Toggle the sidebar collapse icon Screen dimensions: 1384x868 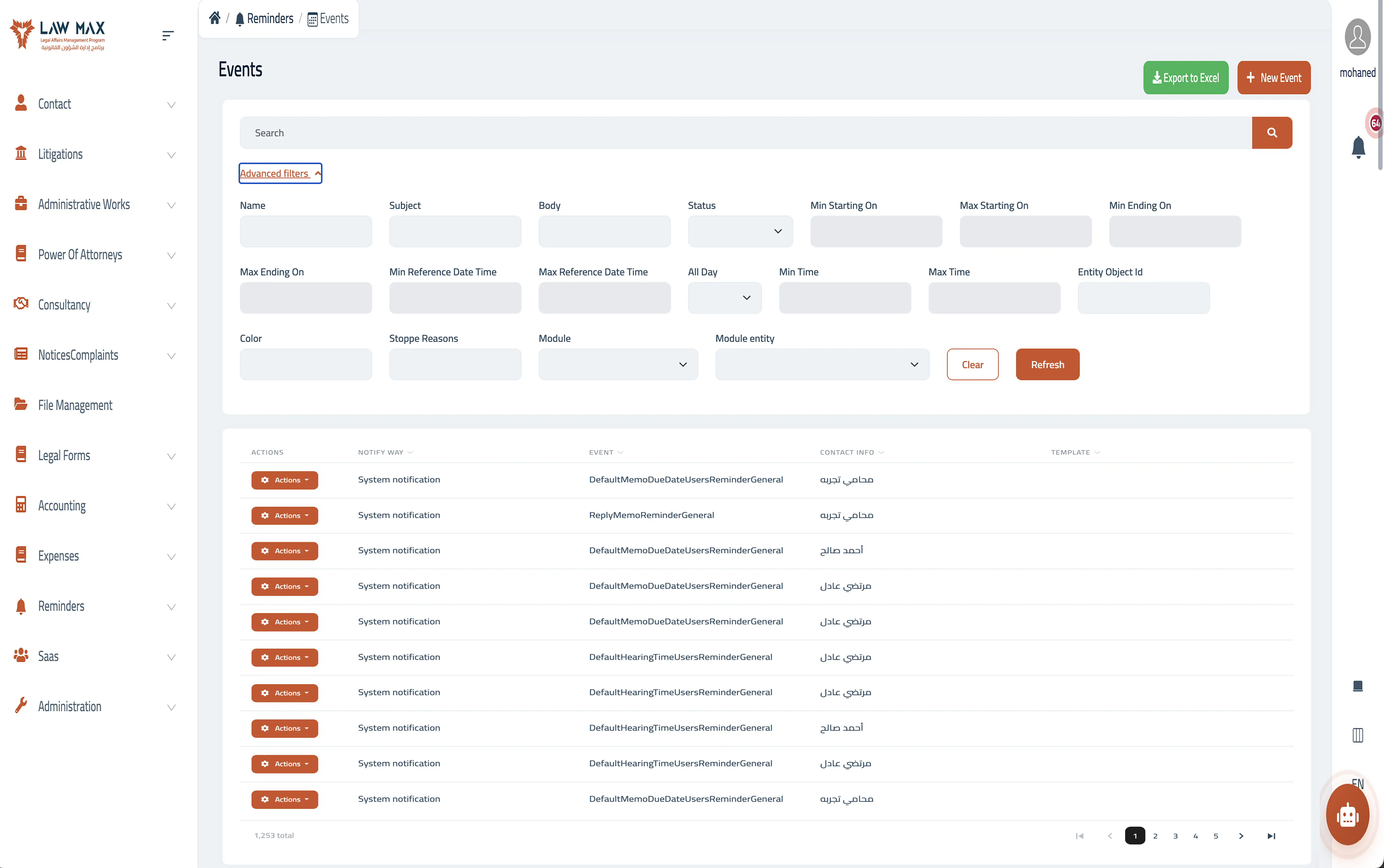(168, 36)
